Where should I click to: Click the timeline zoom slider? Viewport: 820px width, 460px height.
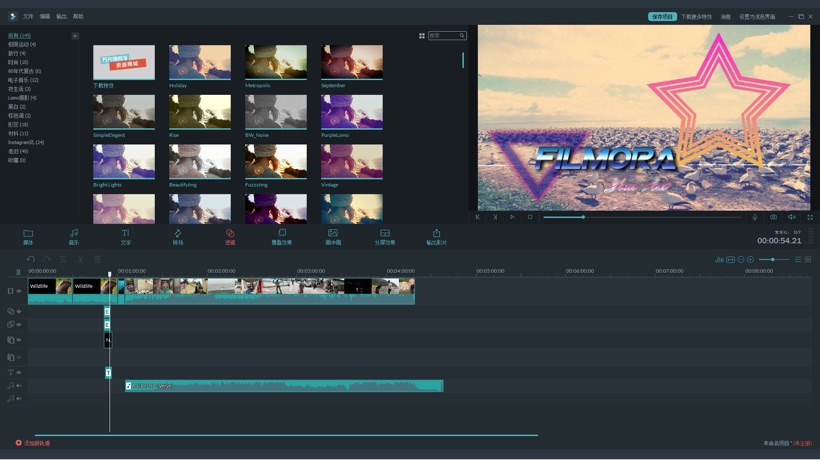772,260
